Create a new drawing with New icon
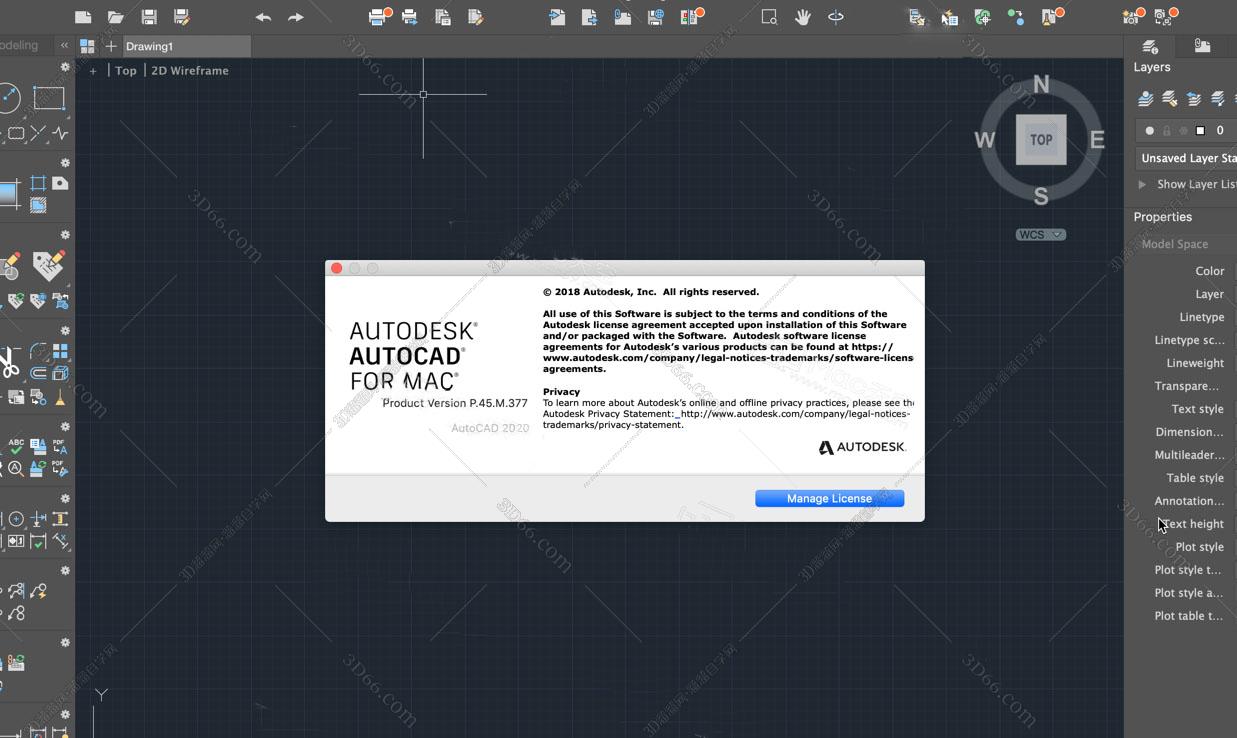 (83, 17)
